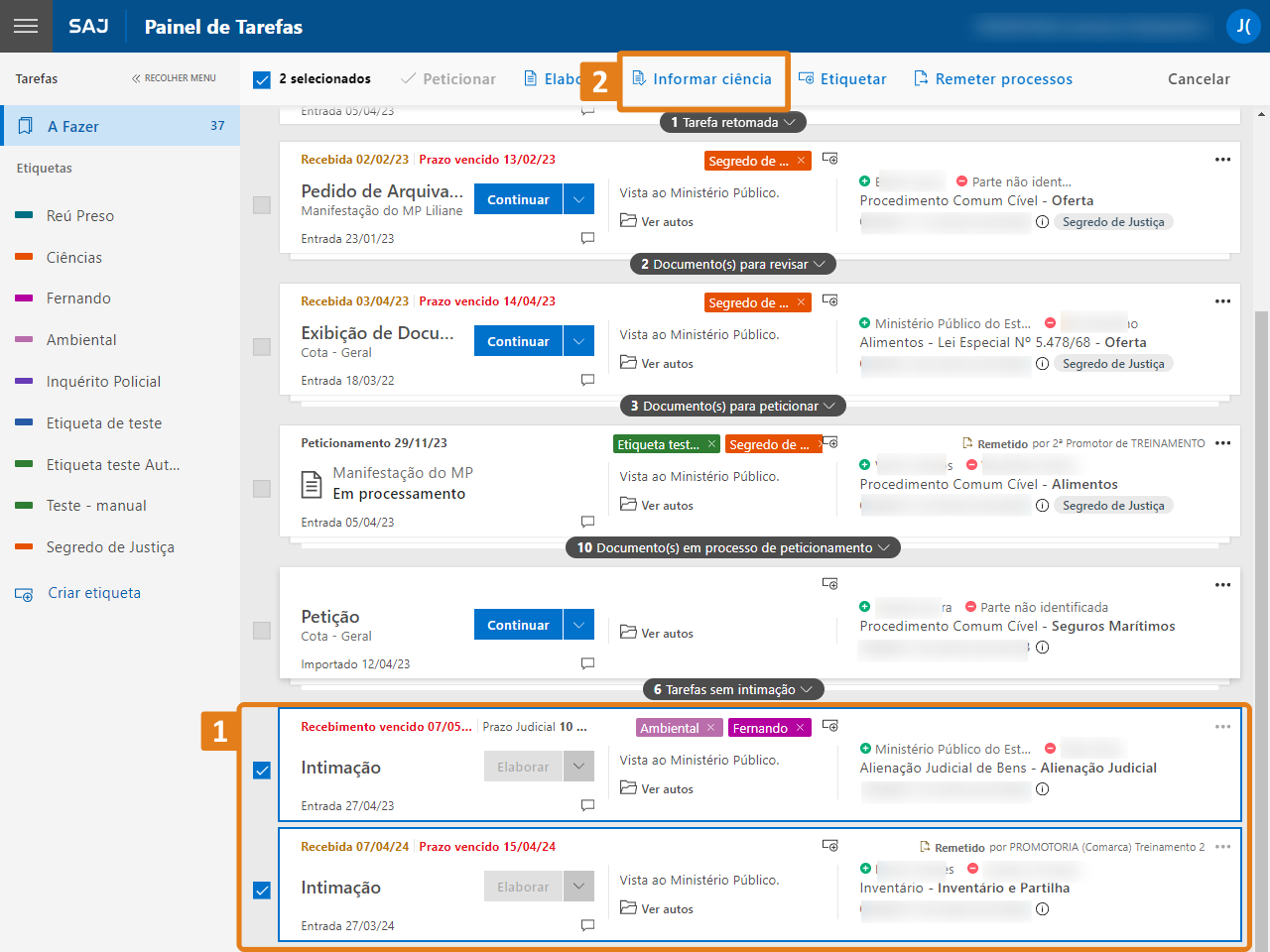Open three-dots menu on Exibição de Documento card
Image resolution: width=1270 pixels, height=952 pixels.
pyautogui.click(x=1222, y=301)
